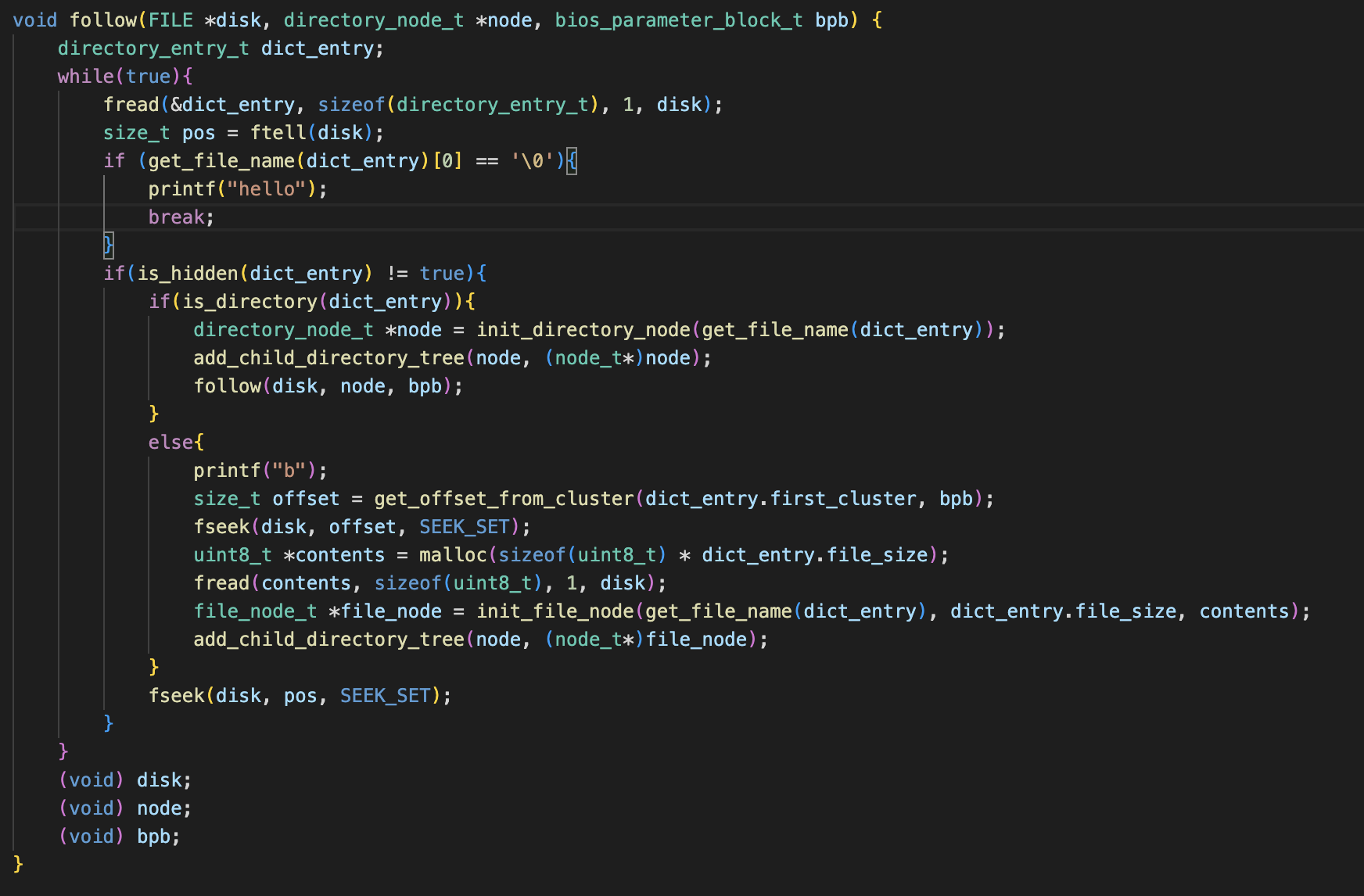Click the init_directory_node function call
Image resolution: width=1364 pixels, height=896 pixels.
point(583,330)
